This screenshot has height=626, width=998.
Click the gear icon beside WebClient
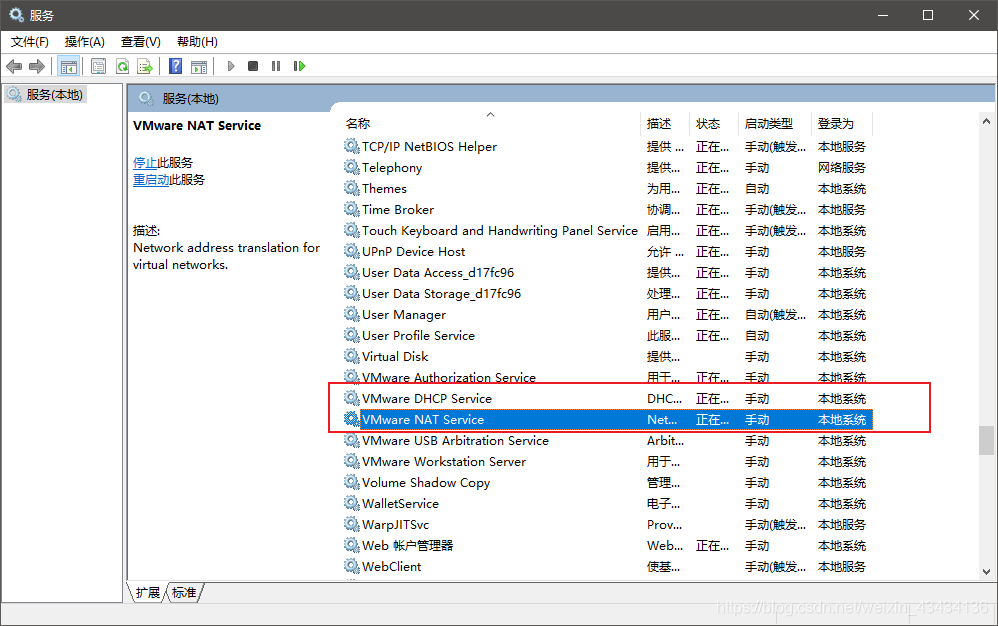(351, 566)
